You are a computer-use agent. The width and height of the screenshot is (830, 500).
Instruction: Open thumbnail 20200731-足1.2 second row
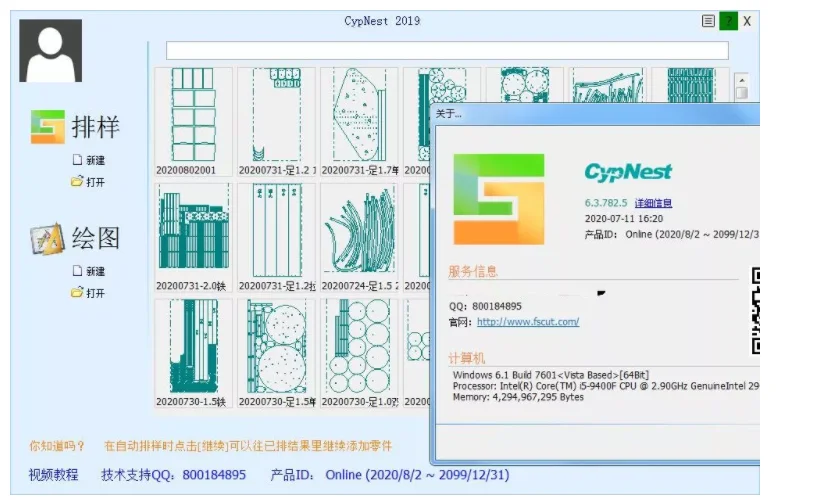[x=276, y=238]
